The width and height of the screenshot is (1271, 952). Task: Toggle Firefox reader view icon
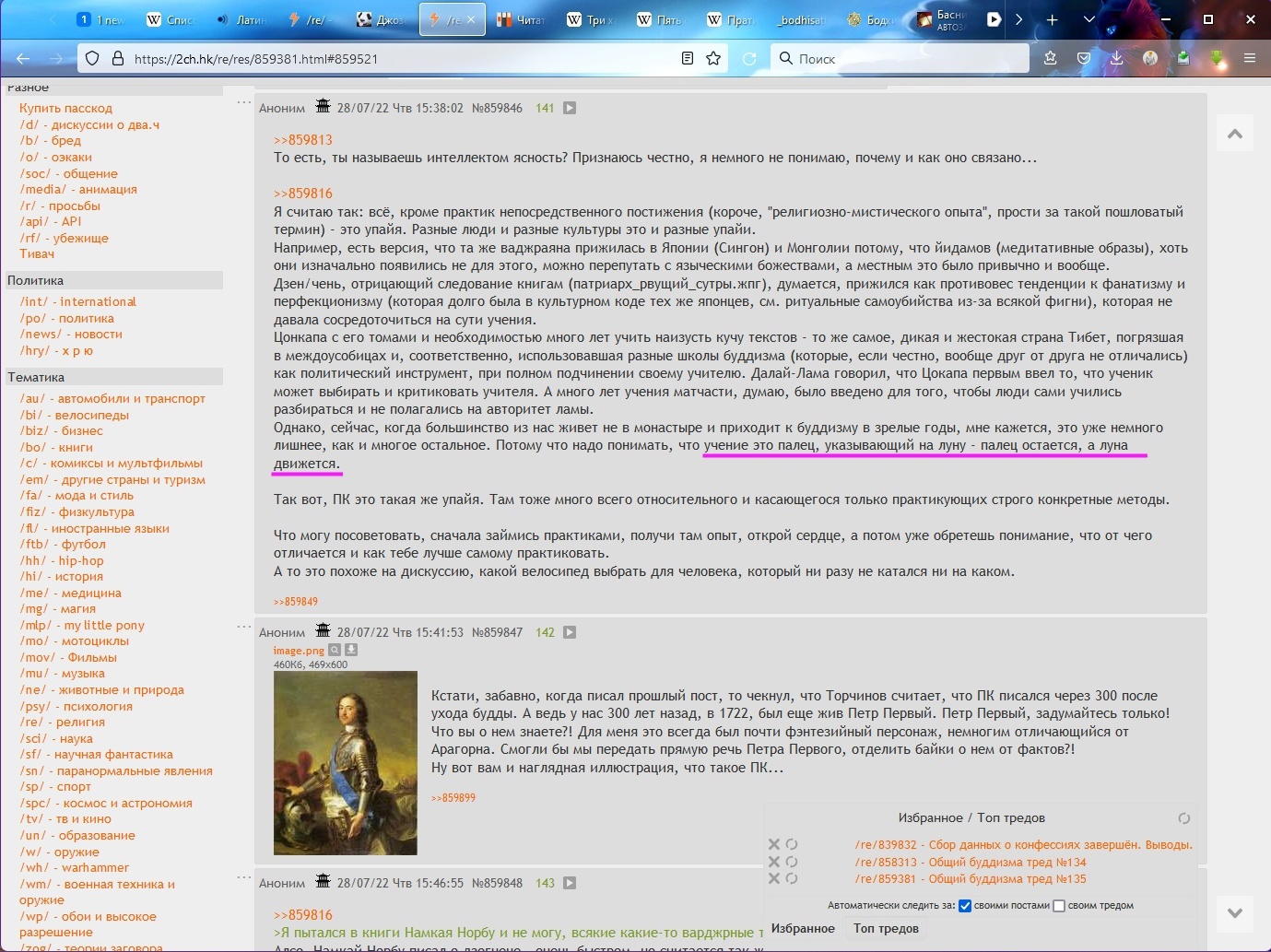(x=688, y=58)
